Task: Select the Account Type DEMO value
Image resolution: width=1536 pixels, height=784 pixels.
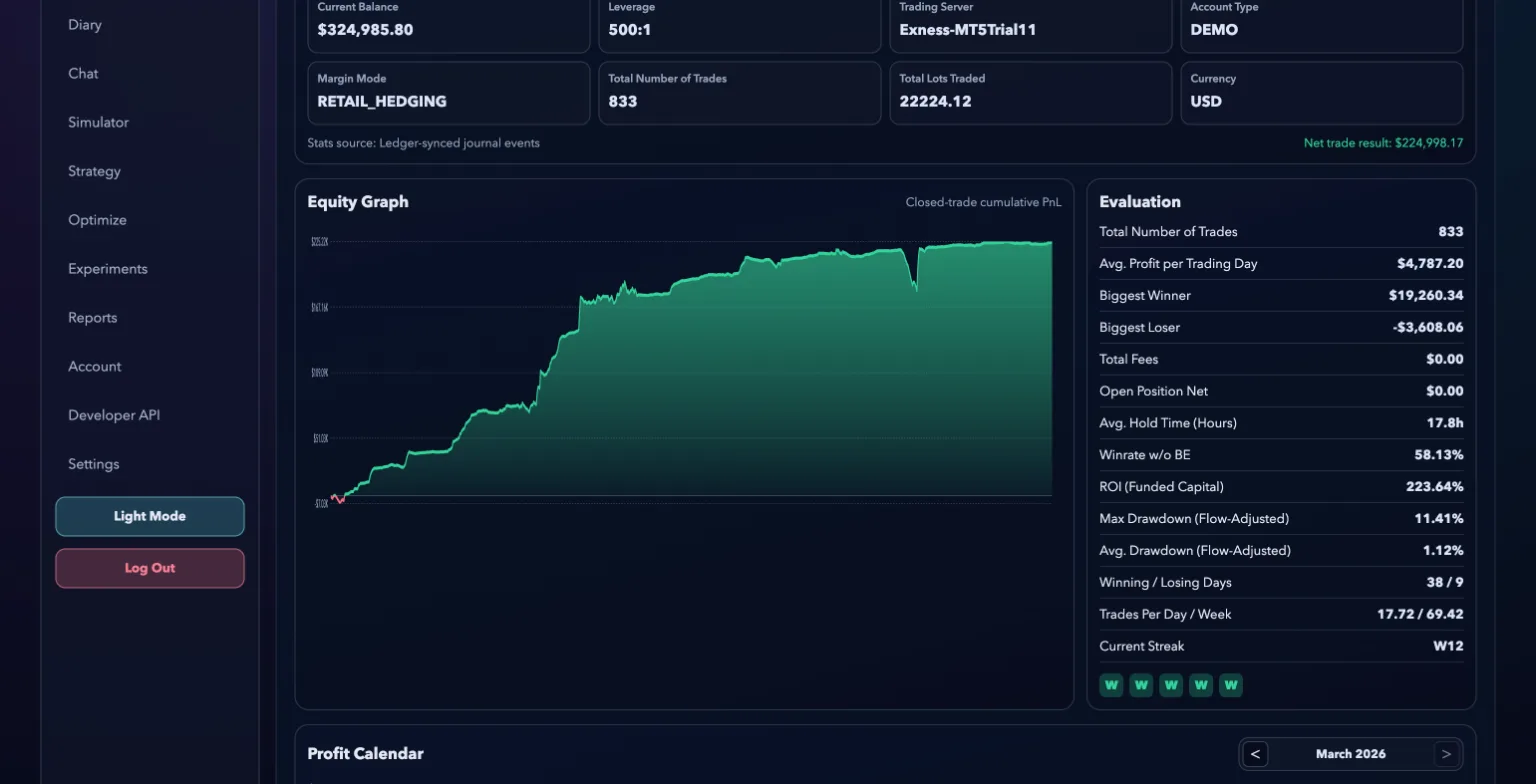Action: pos(1214,30)
